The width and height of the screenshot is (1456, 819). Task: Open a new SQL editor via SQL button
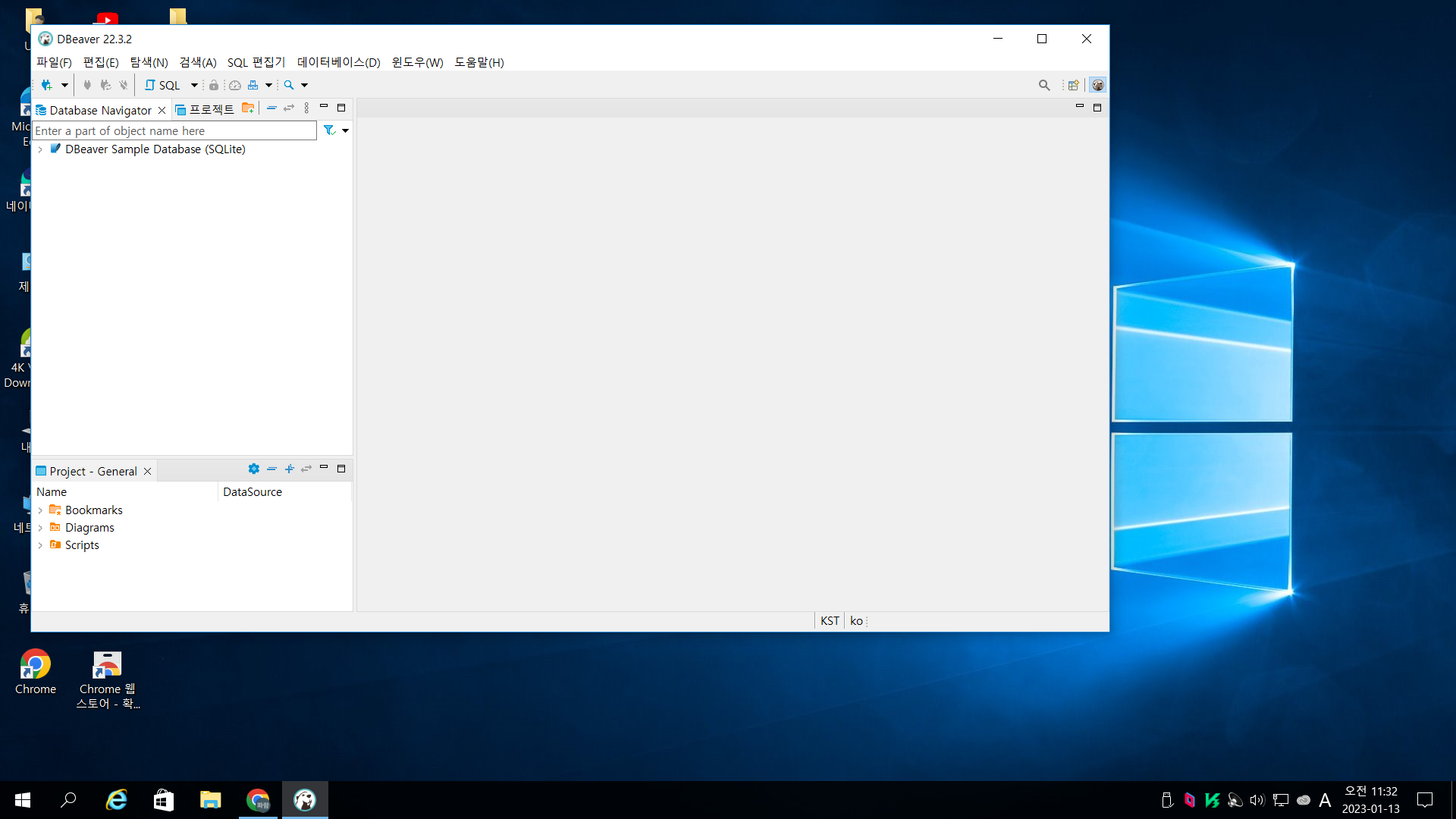click(x=162, y=85)
